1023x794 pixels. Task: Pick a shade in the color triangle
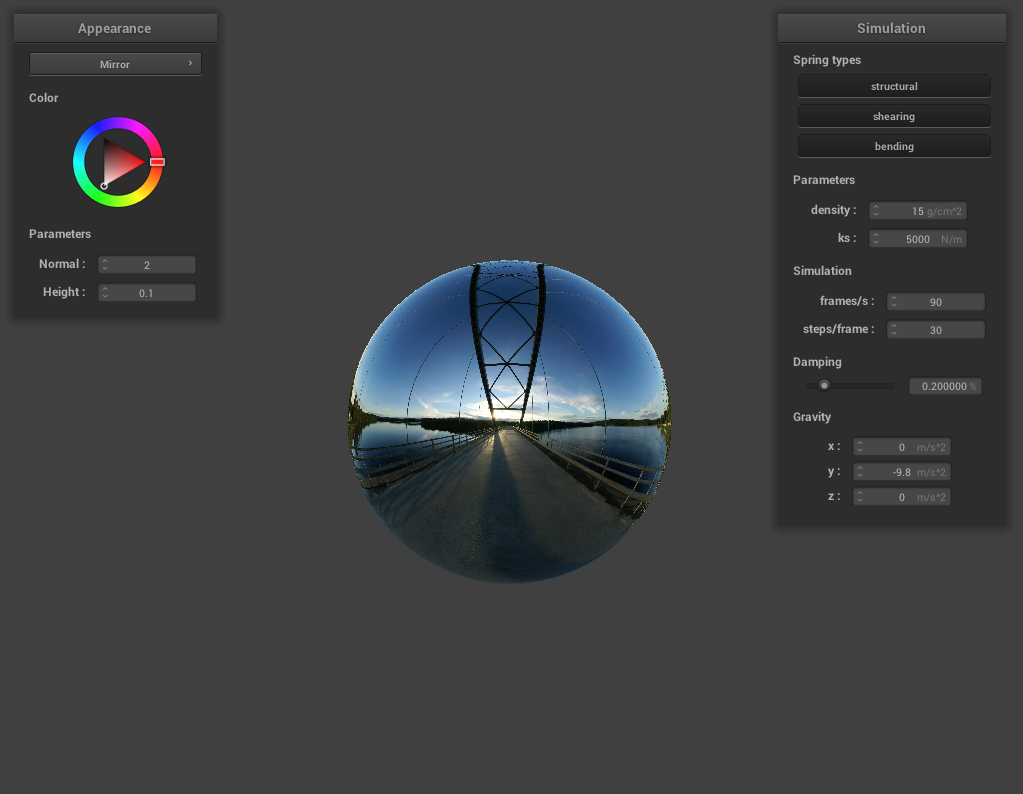tap(119, 162)
